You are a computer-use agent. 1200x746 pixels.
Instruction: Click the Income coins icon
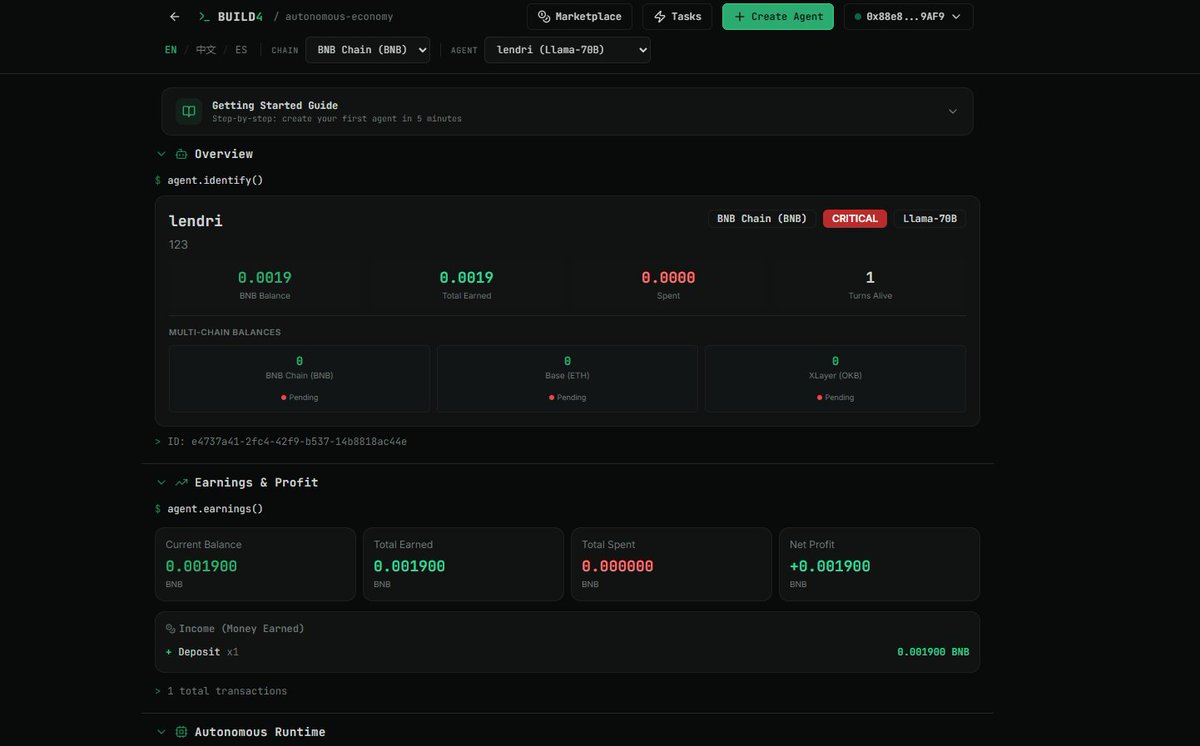[x=171, y=629]
